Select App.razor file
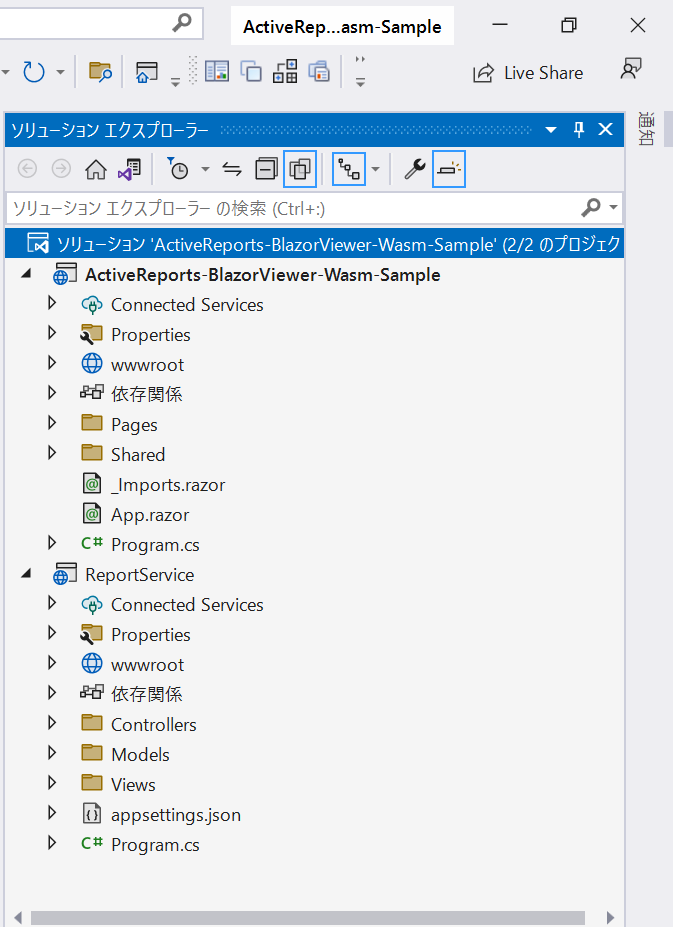Screen dimensions: 673x927 click(150, 515)
